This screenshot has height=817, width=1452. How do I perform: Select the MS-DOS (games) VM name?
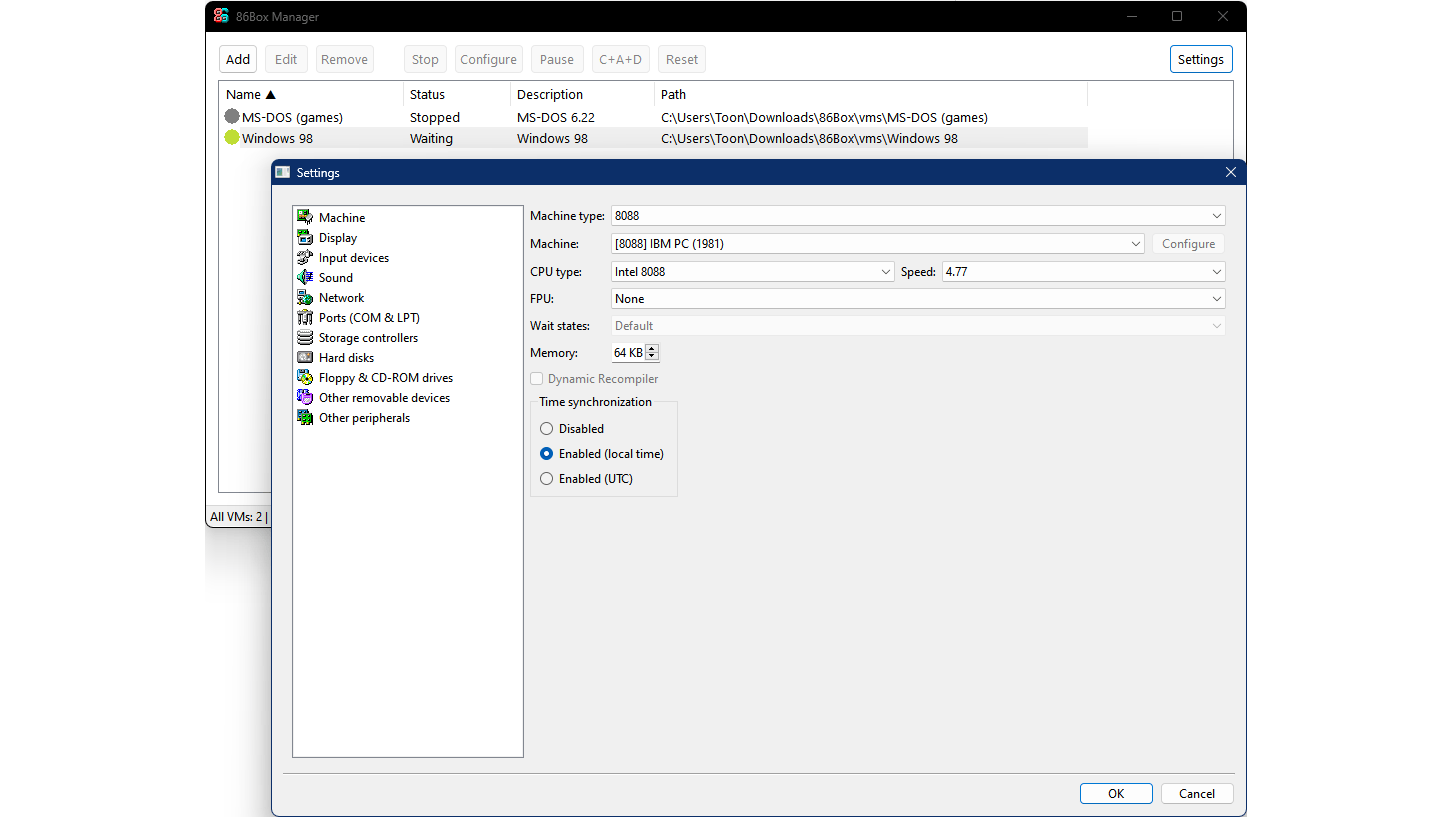click(292, 117)
